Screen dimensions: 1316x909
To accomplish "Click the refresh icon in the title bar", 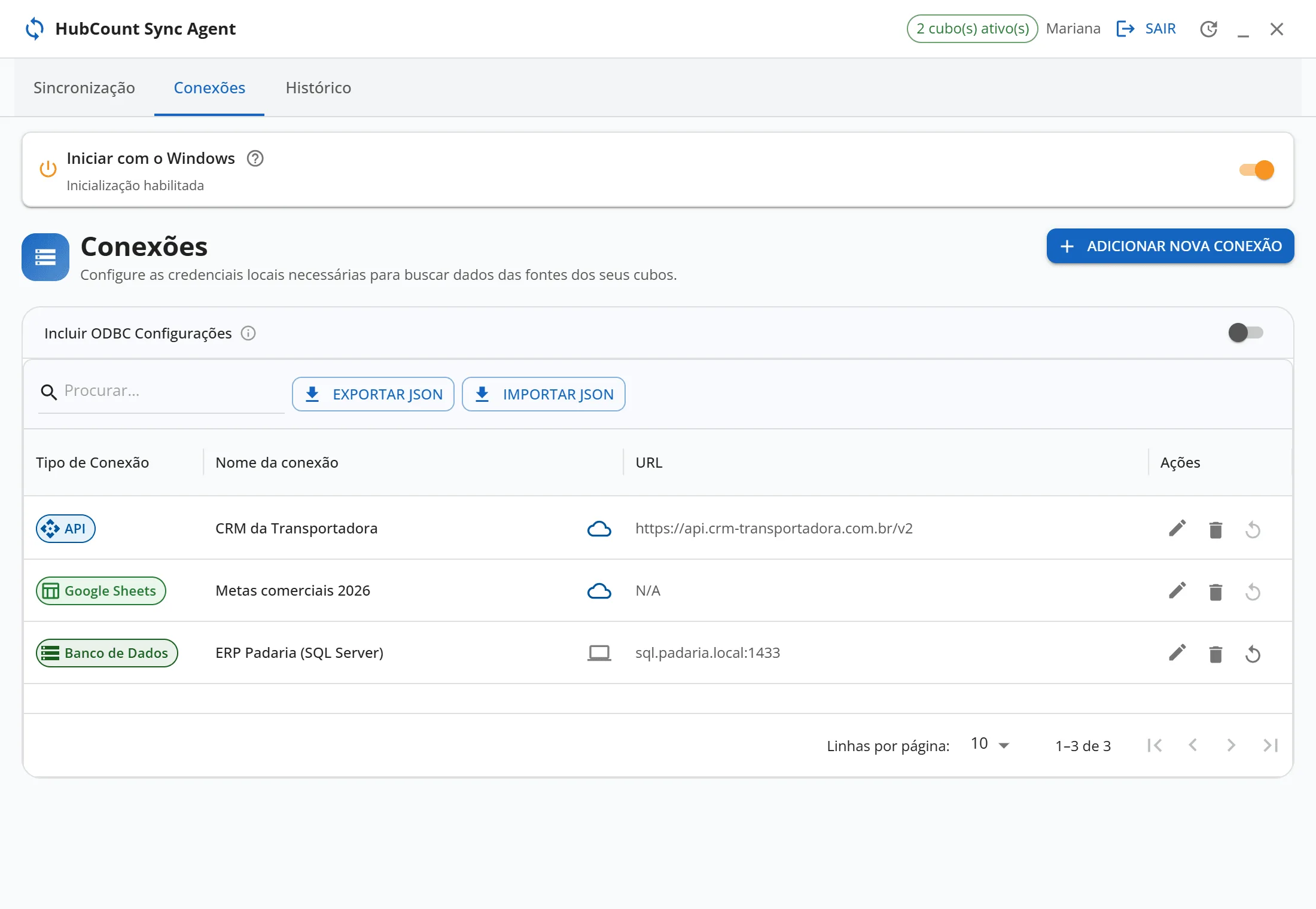I will click(x=1209, y=29).
